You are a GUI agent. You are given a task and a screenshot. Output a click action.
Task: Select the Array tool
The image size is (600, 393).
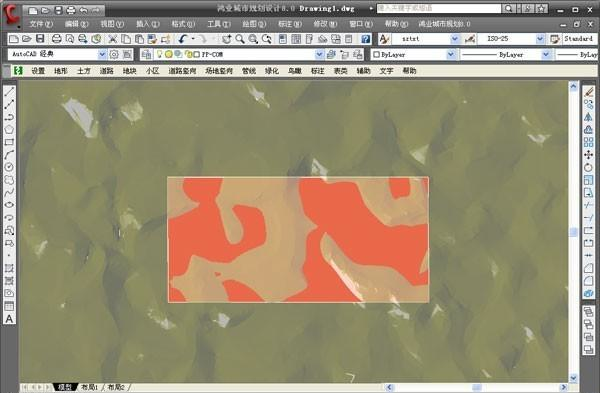point(589,142)
